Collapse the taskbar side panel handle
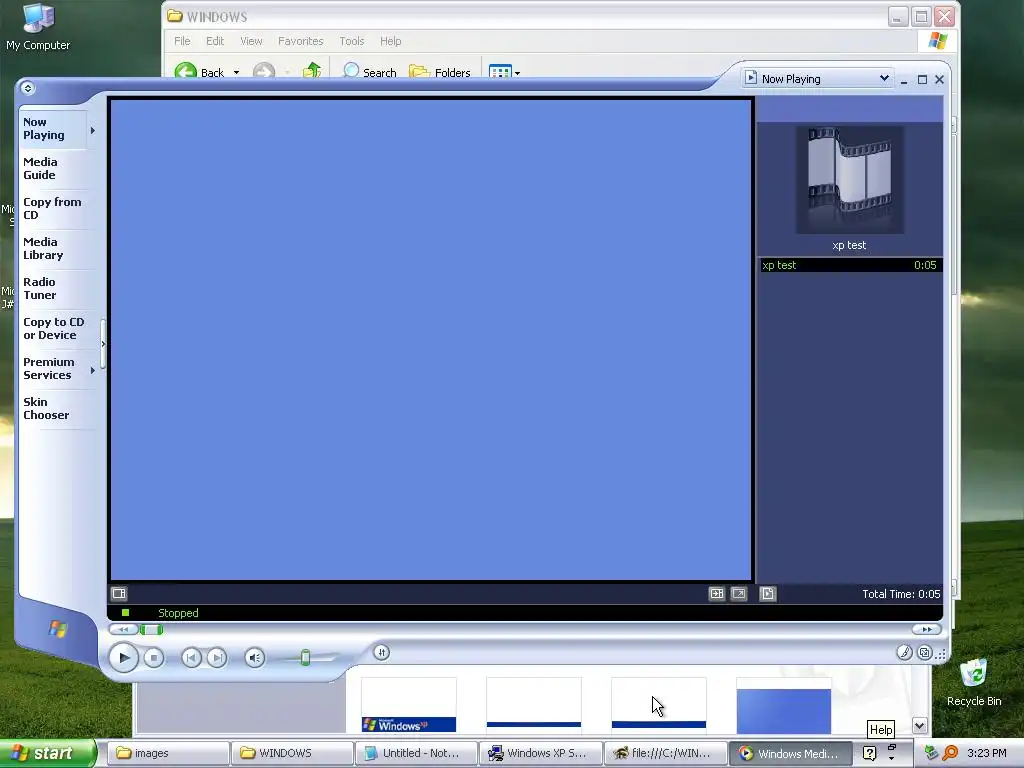 (103, 344)
